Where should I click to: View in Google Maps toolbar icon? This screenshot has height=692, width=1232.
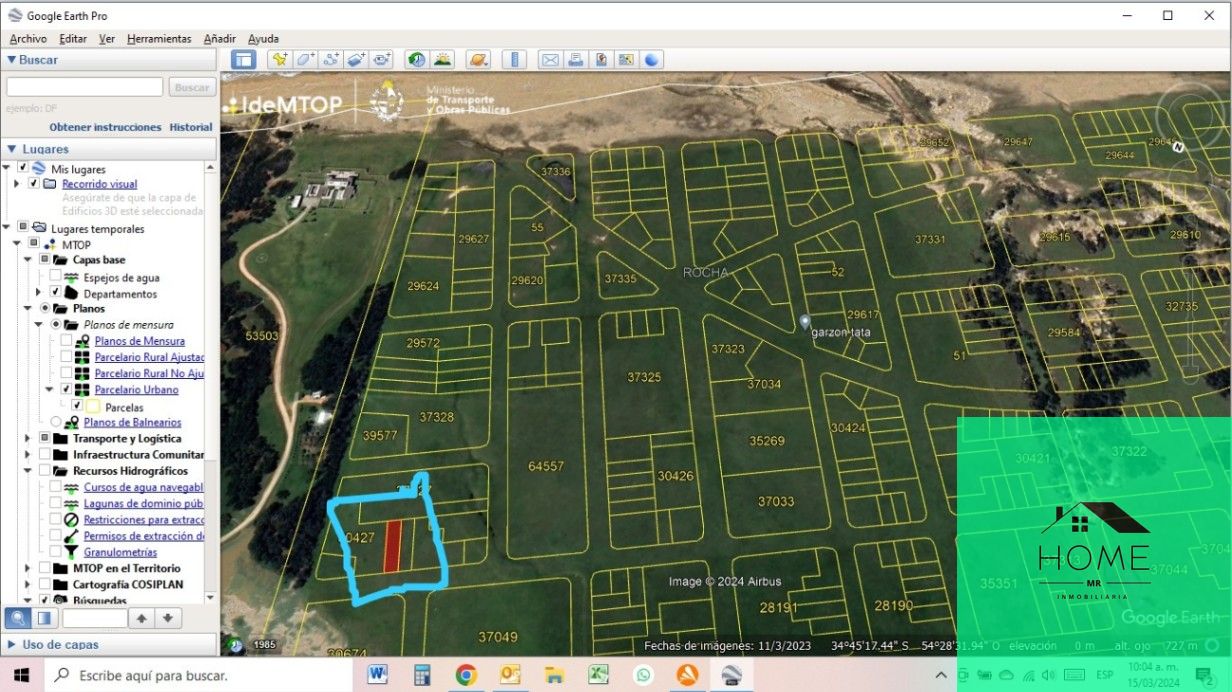[626, 59]
